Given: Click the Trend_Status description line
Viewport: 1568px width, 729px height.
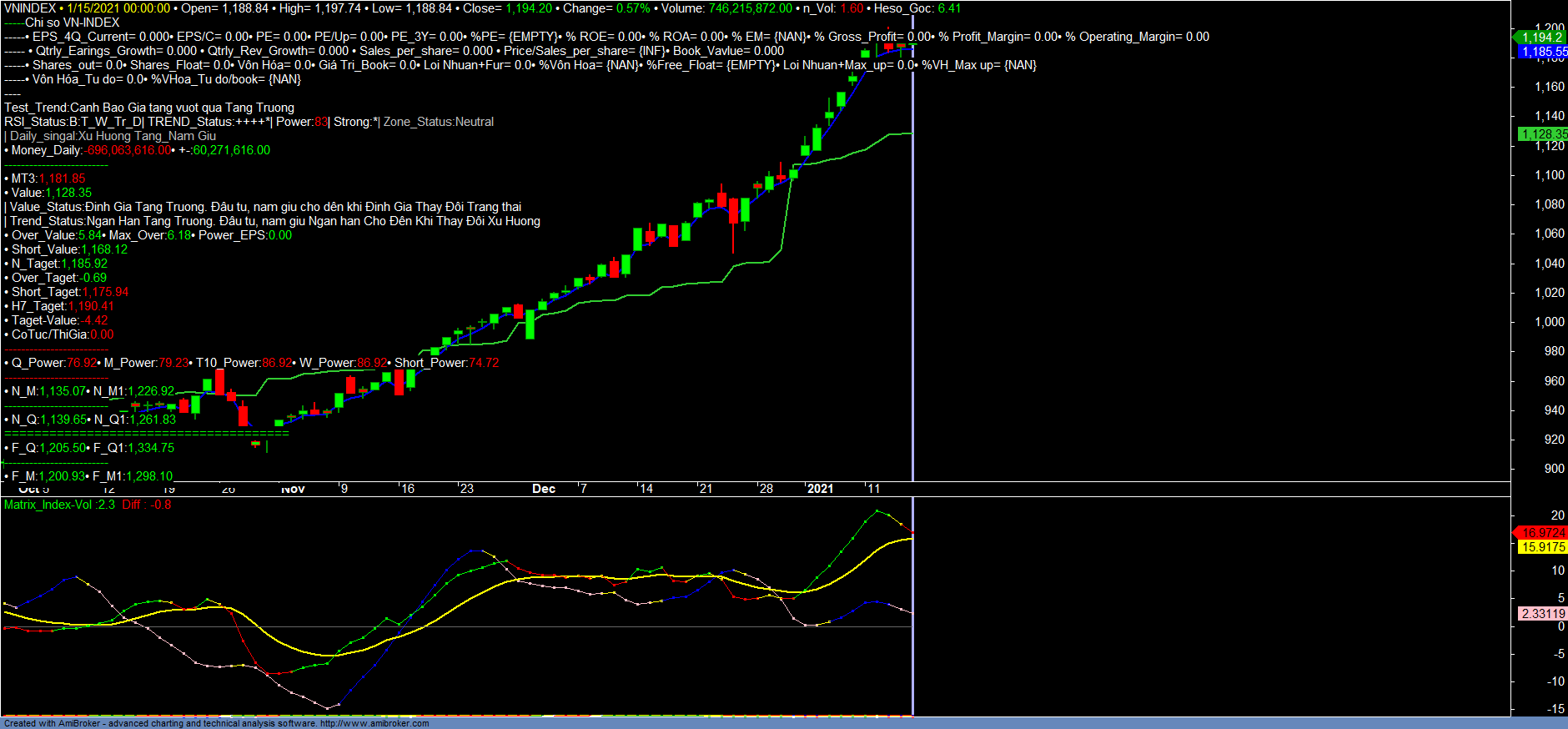Looking at the screenshot, I should point(274,221).
